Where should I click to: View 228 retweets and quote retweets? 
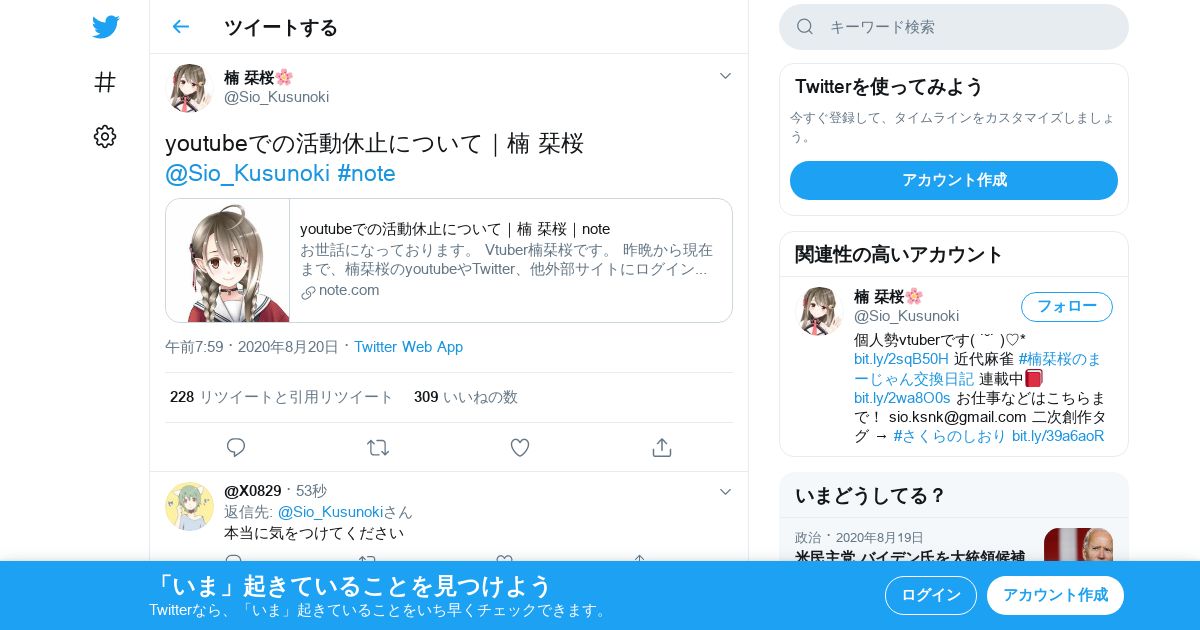pos(281,397)
